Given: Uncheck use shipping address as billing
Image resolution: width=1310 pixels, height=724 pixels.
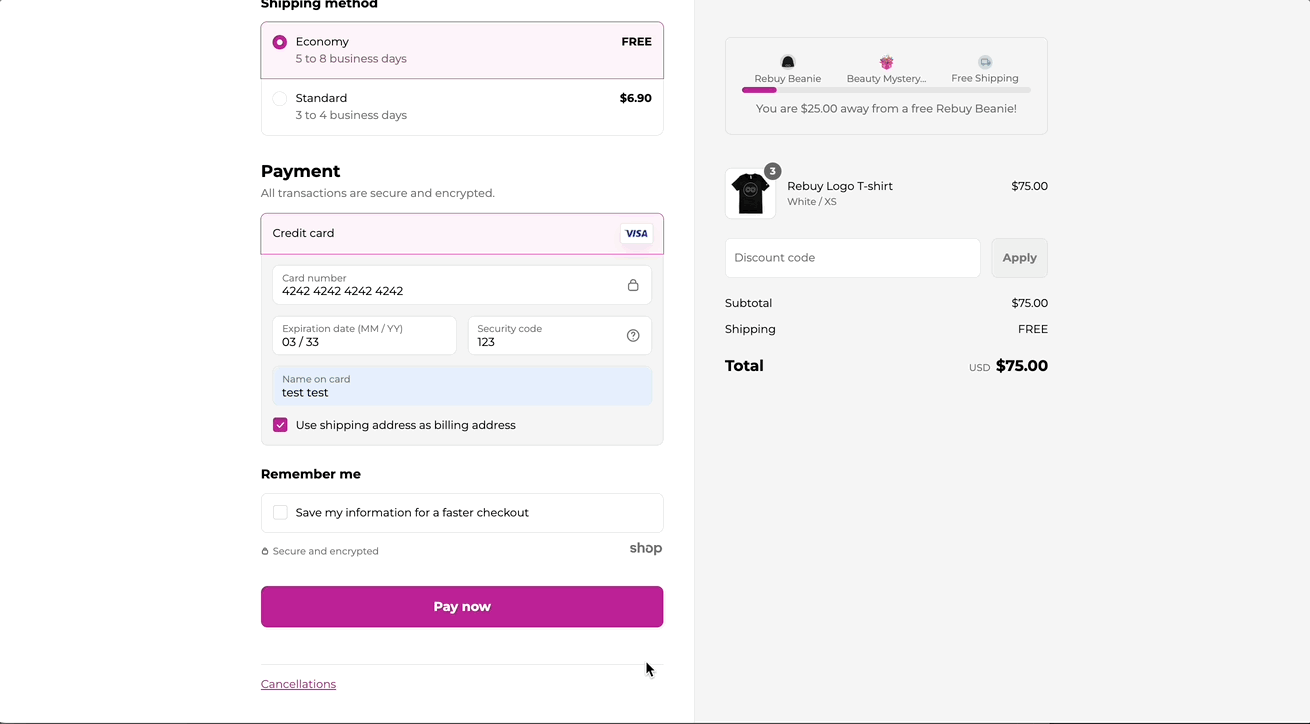Looking at the screenshot, I should (x=281, y=425).
